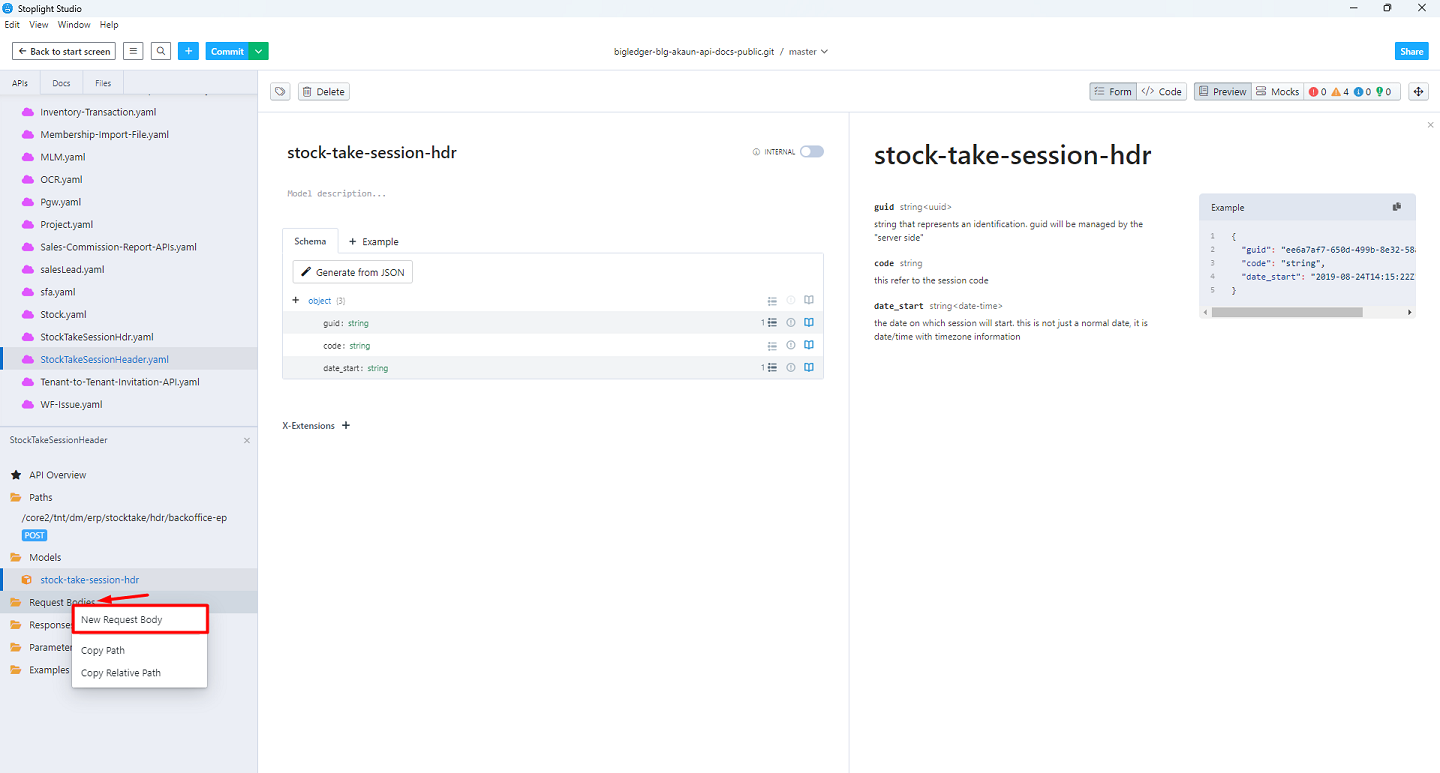The image size is (1440, 773).
Task: Click the hamburger sidebar icon in toolbar
Action: click(133, 51)
